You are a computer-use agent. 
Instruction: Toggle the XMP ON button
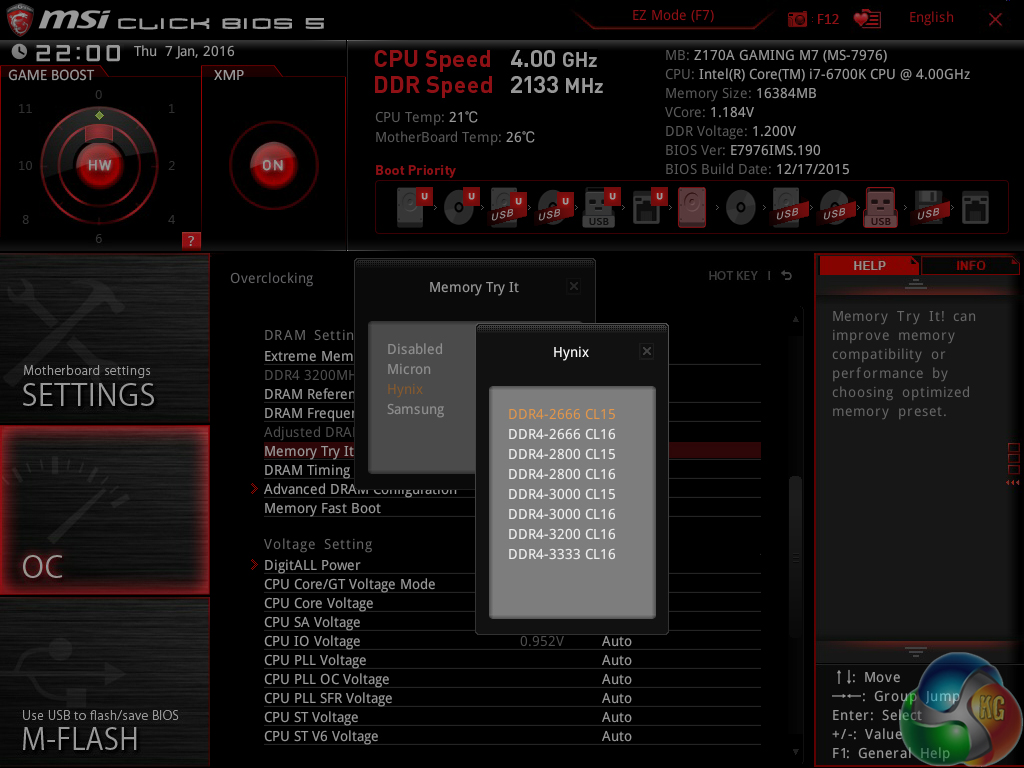[x=273, y=165]
